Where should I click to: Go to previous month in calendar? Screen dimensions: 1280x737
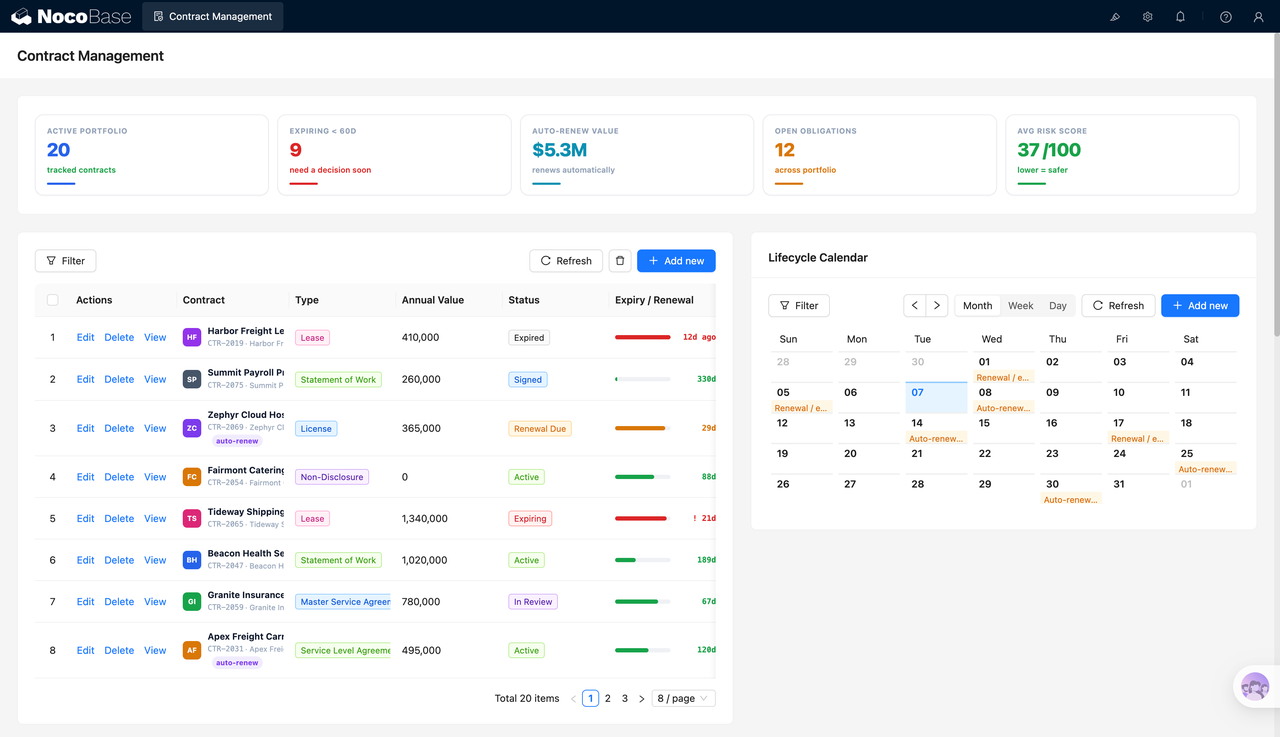click(915, 306)
